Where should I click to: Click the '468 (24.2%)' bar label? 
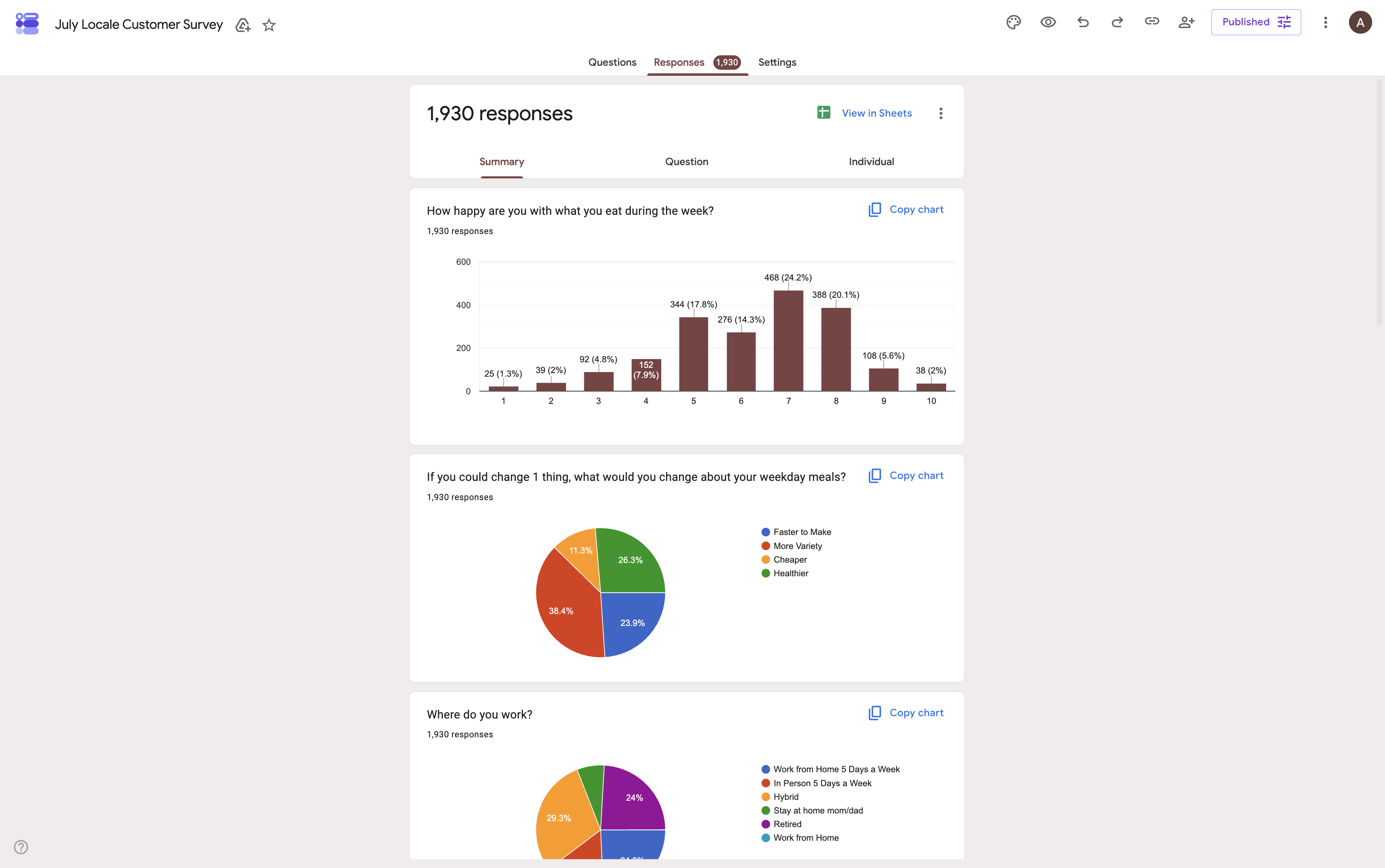coord(787,277)
